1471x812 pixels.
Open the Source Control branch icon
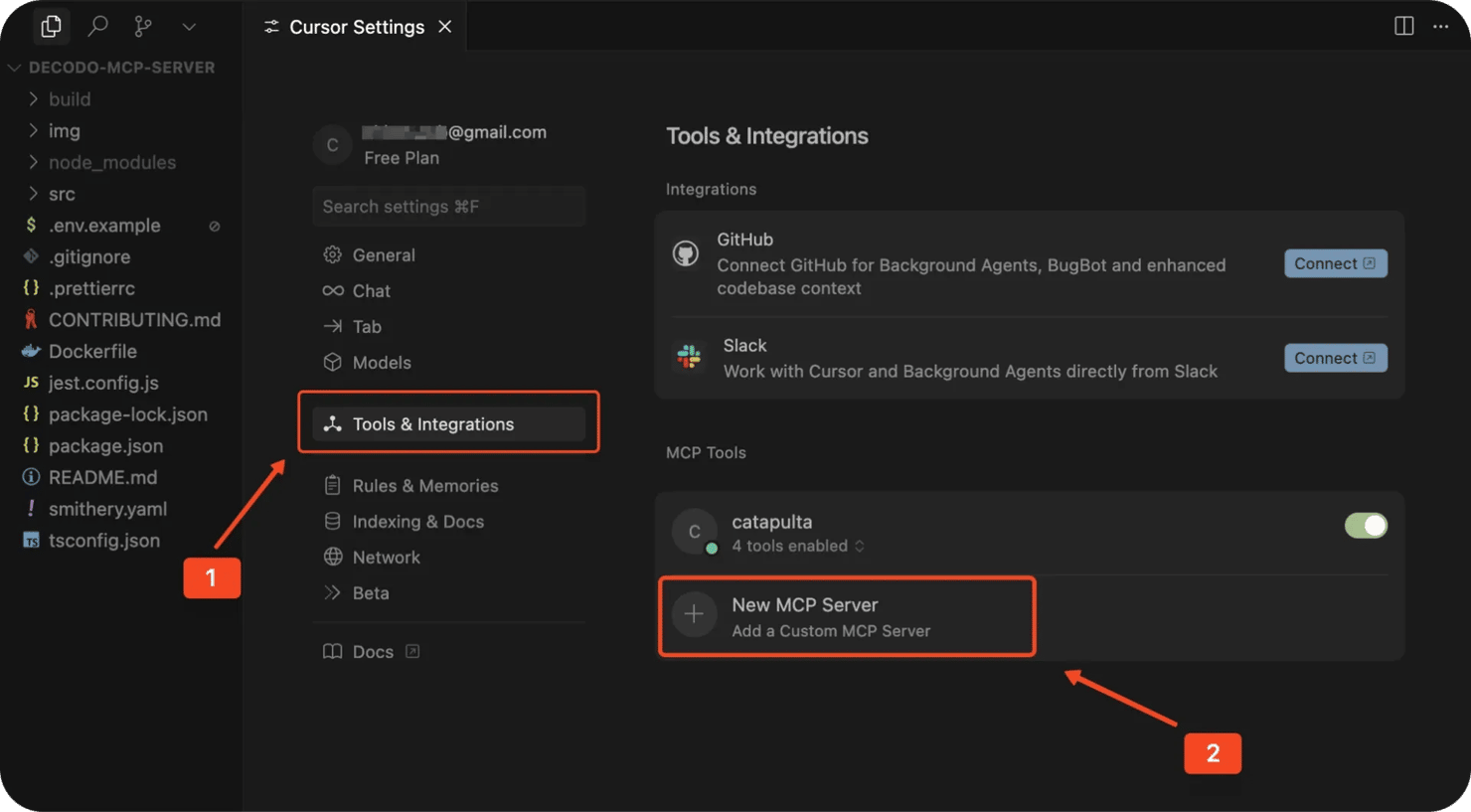pyautogui.click(x=143, y=26)
